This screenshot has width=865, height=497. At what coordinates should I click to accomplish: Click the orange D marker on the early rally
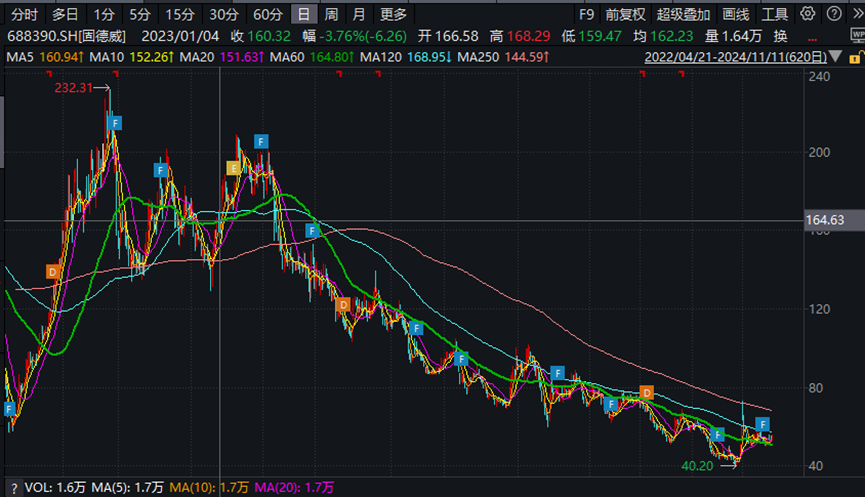pyautogui.click(x=53, y=271)
